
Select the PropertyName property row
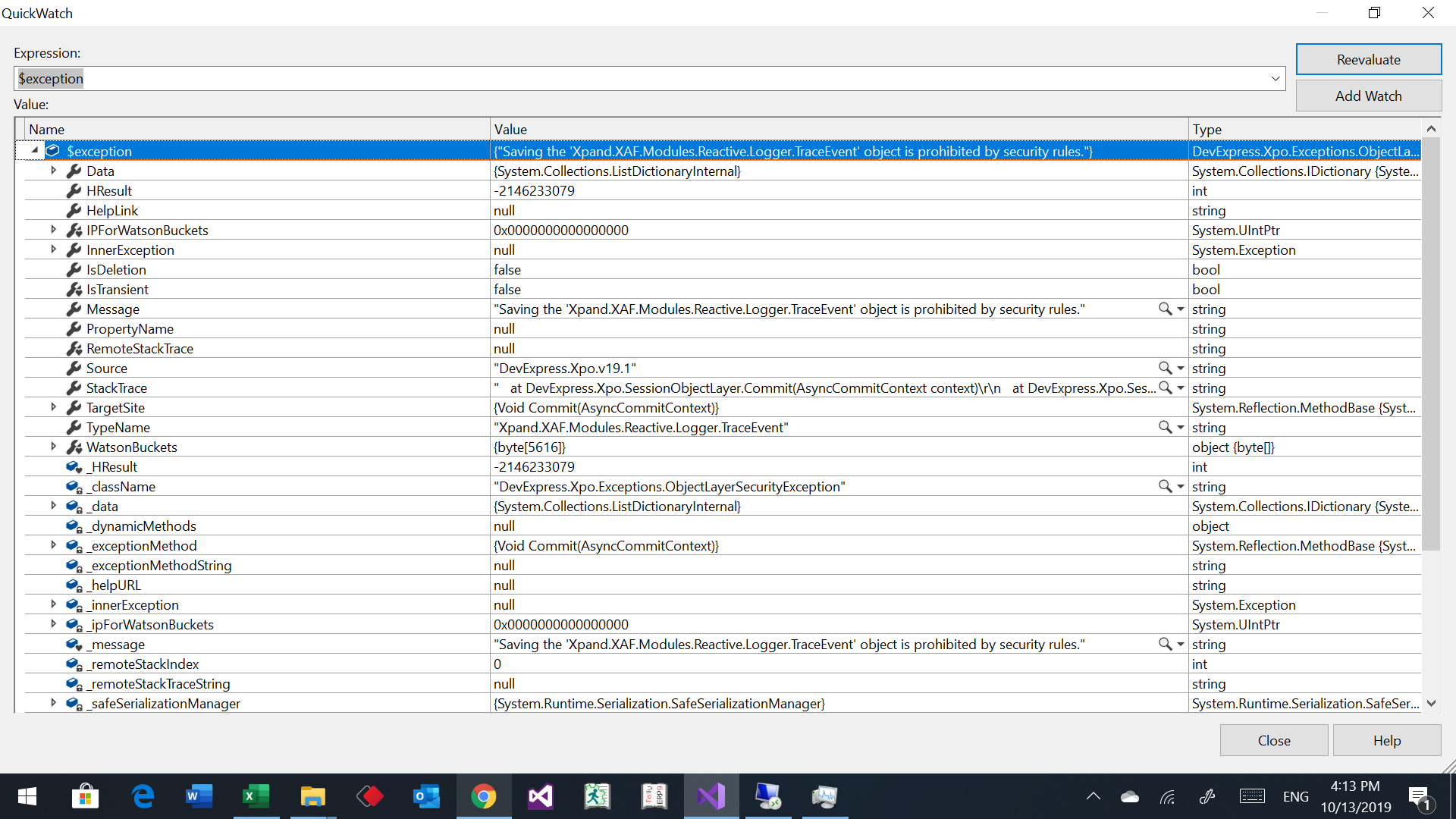(723, 328)
